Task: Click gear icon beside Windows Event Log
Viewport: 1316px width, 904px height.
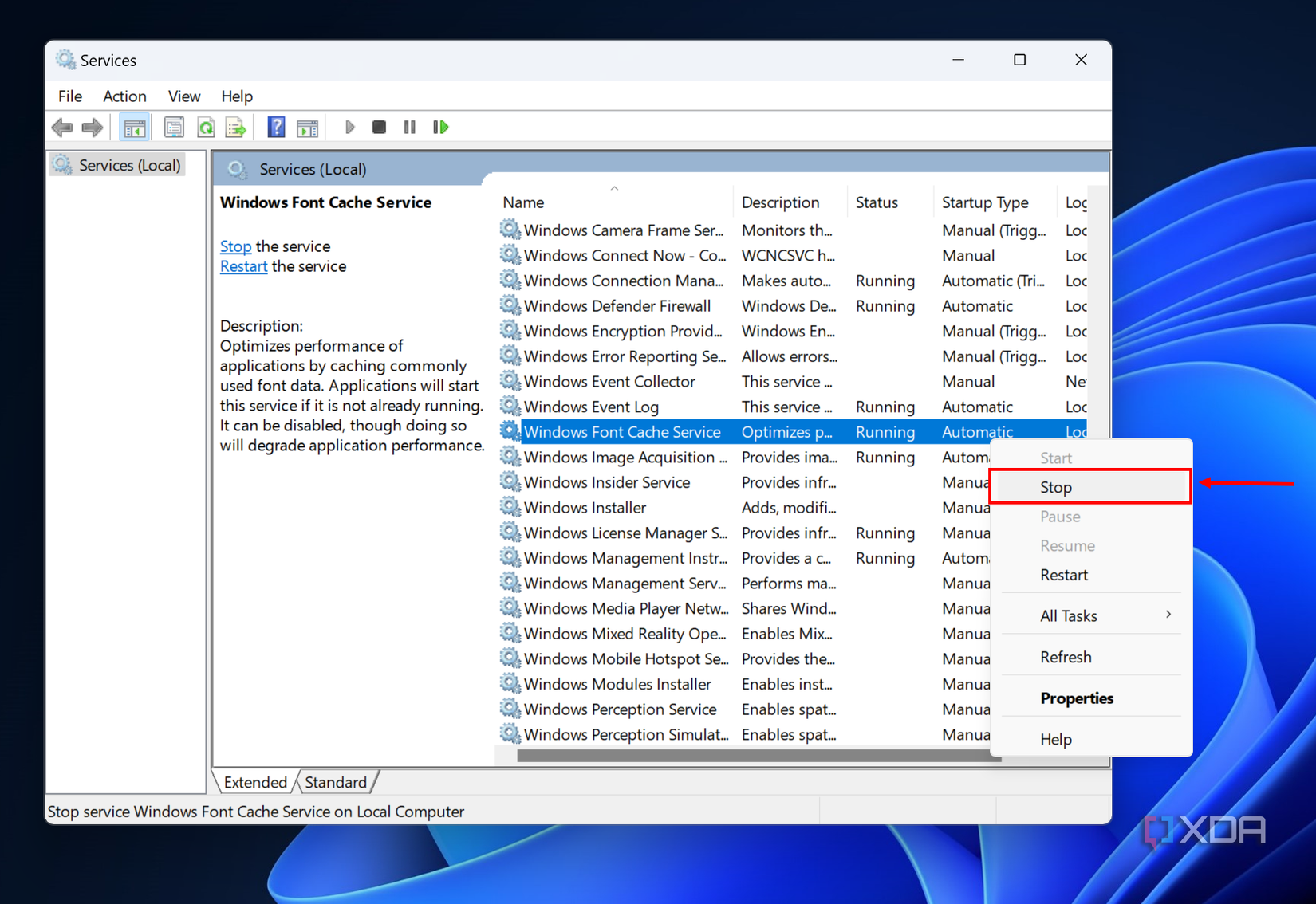Action: point(510,407)
